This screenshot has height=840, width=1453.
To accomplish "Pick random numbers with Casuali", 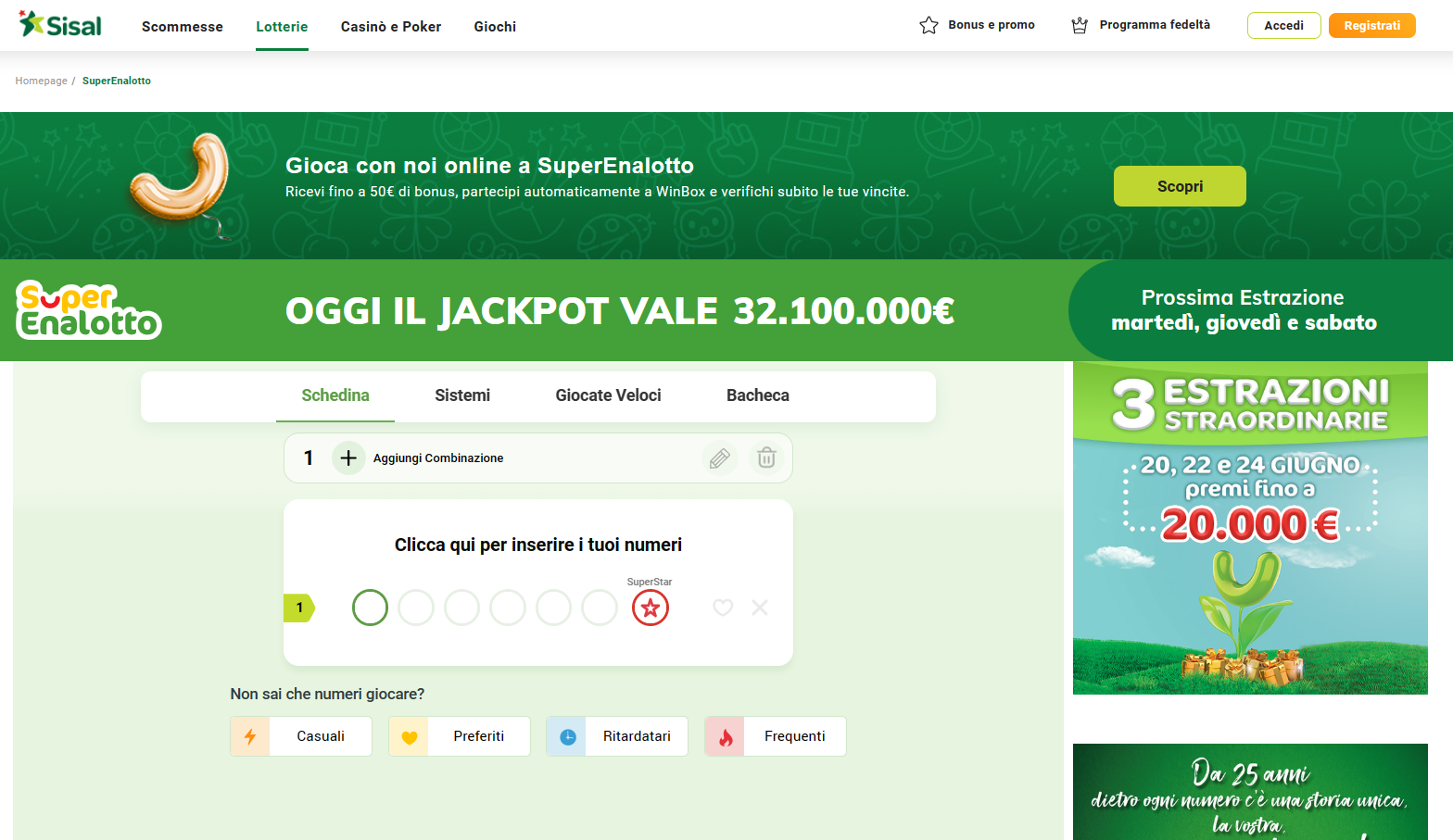I will tap(301, 736).
